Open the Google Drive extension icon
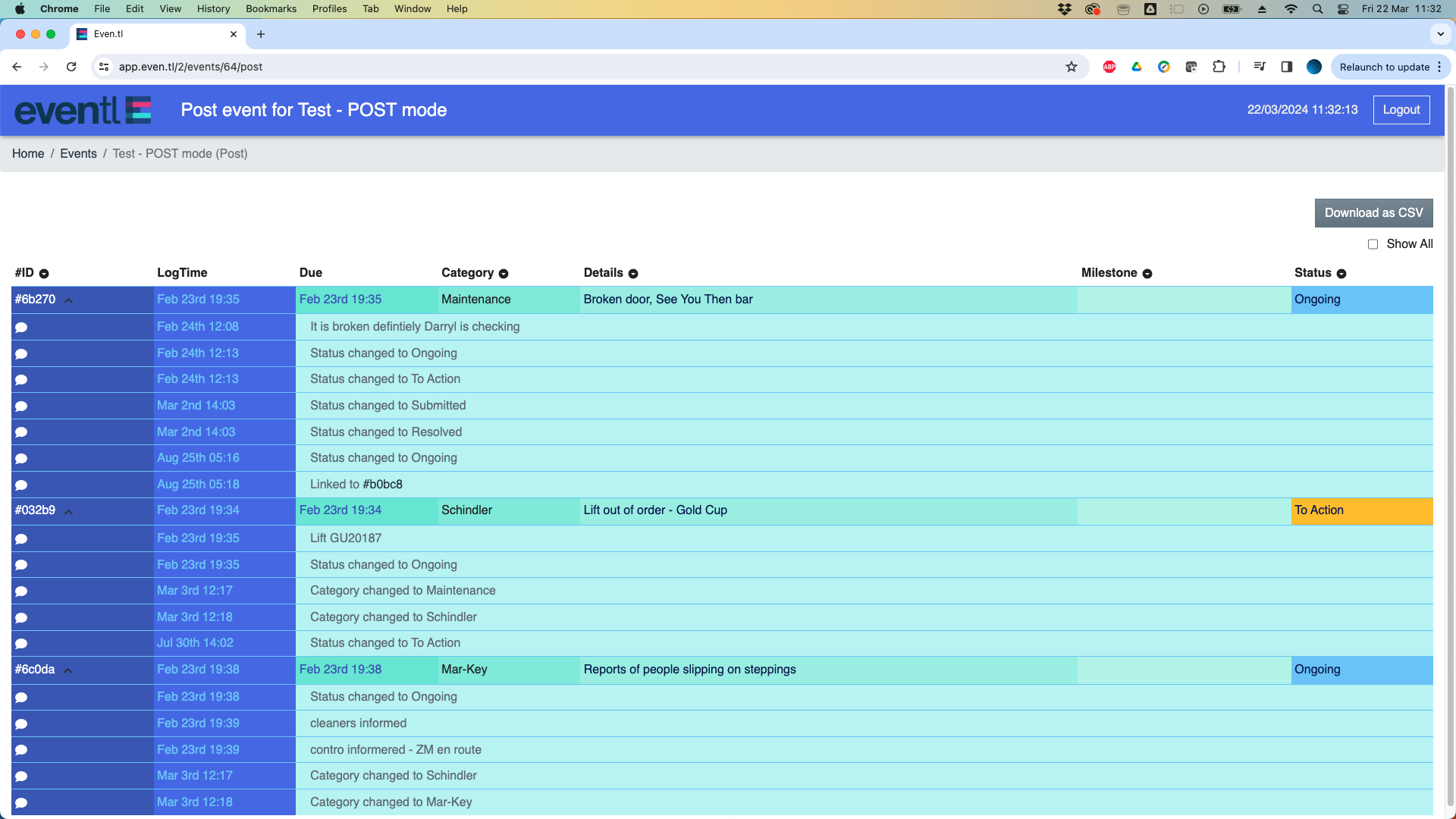 click(1137, 67)
